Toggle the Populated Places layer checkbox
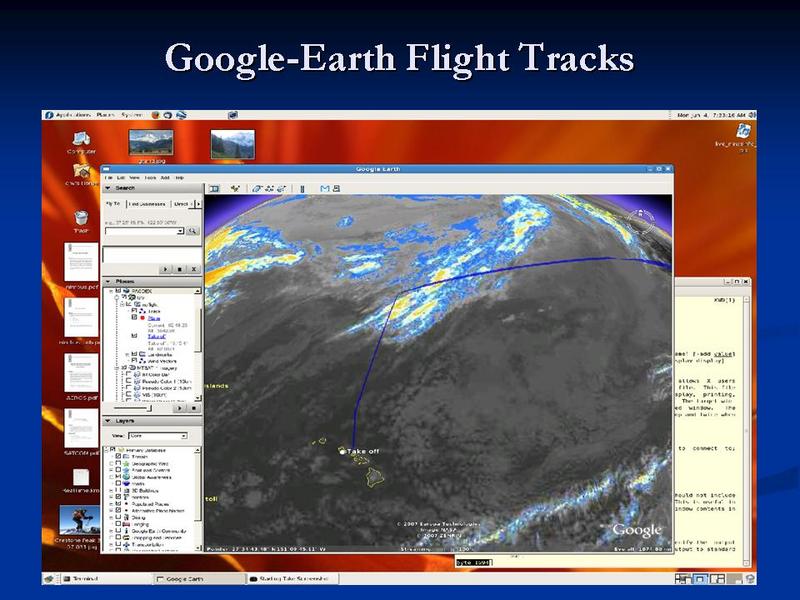The image size is (800, 600). (118, 504)
